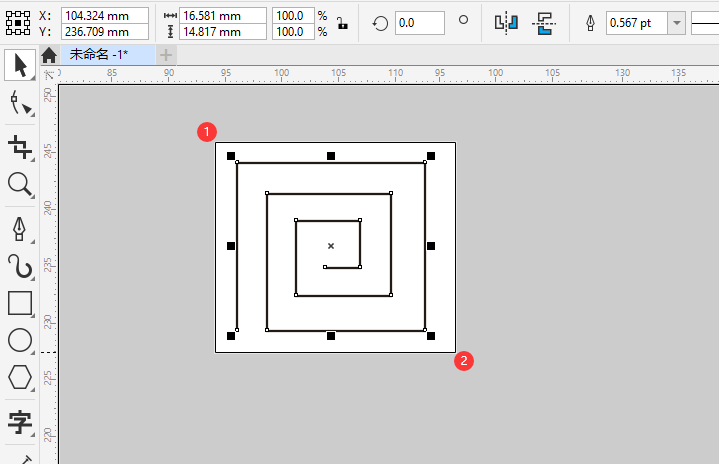This screenshot has width=719, height=464.
Task: Click the rotation angle field 0.0
Action: (x=420, y=23)
